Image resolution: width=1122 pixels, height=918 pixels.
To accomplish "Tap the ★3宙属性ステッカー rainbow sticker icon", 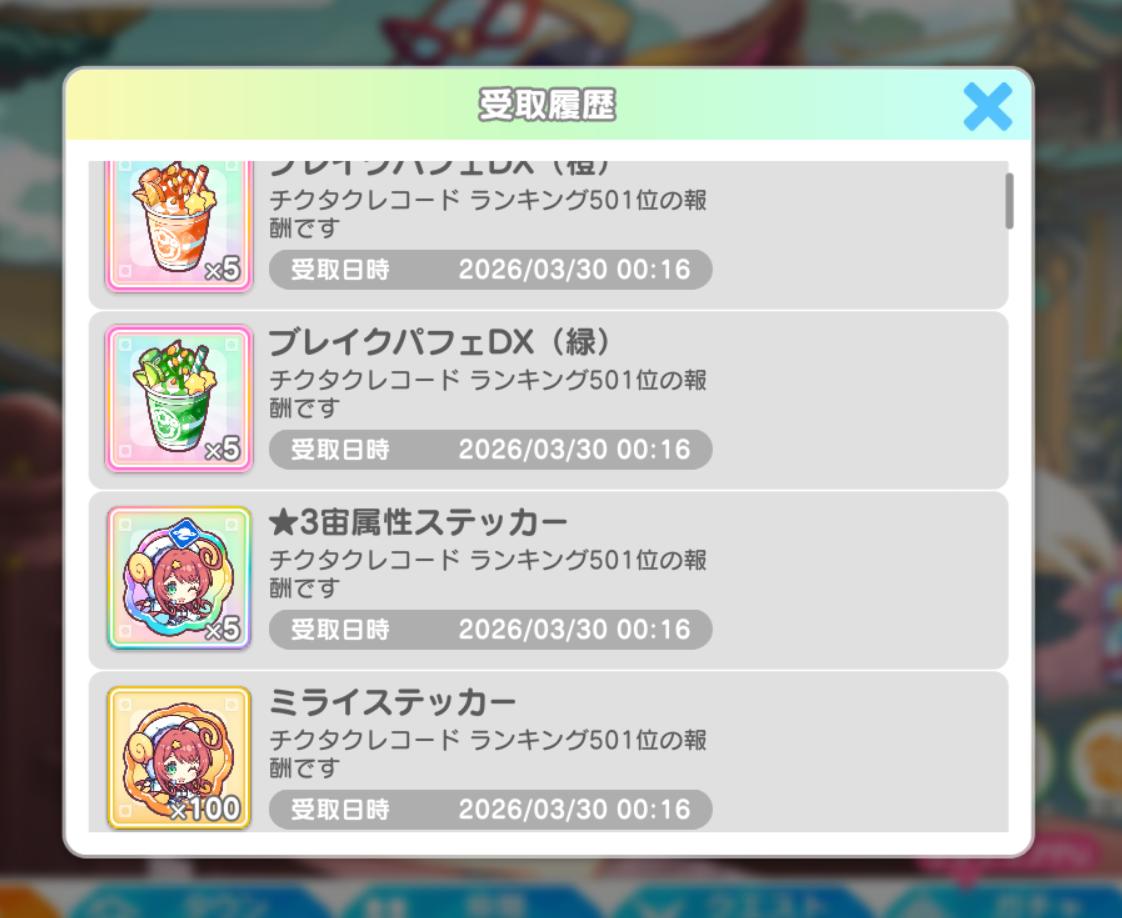I will [x=179, y=578].
